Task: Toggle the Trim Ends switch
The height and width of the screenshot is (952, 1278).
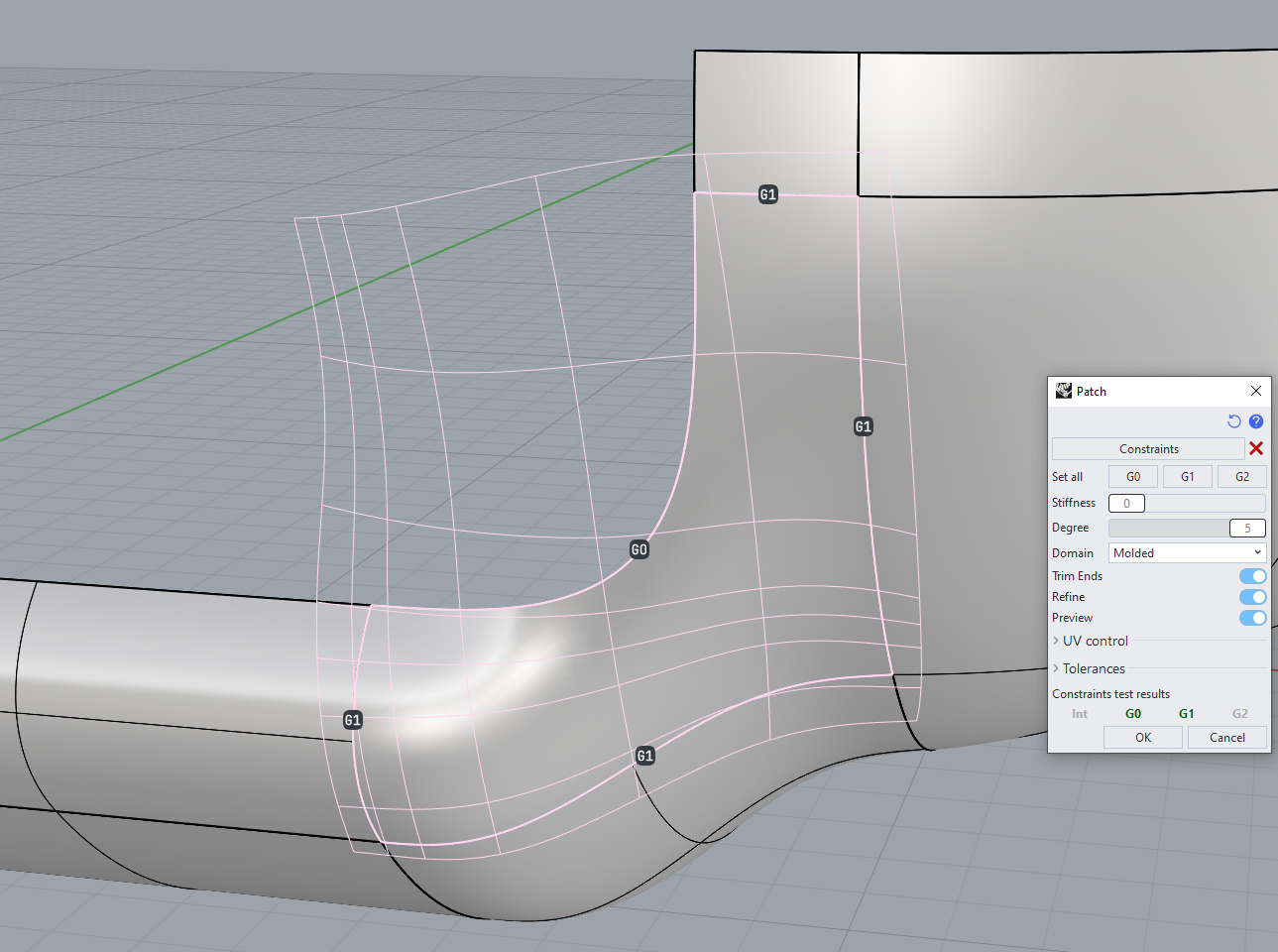Action: point(1253,576)
